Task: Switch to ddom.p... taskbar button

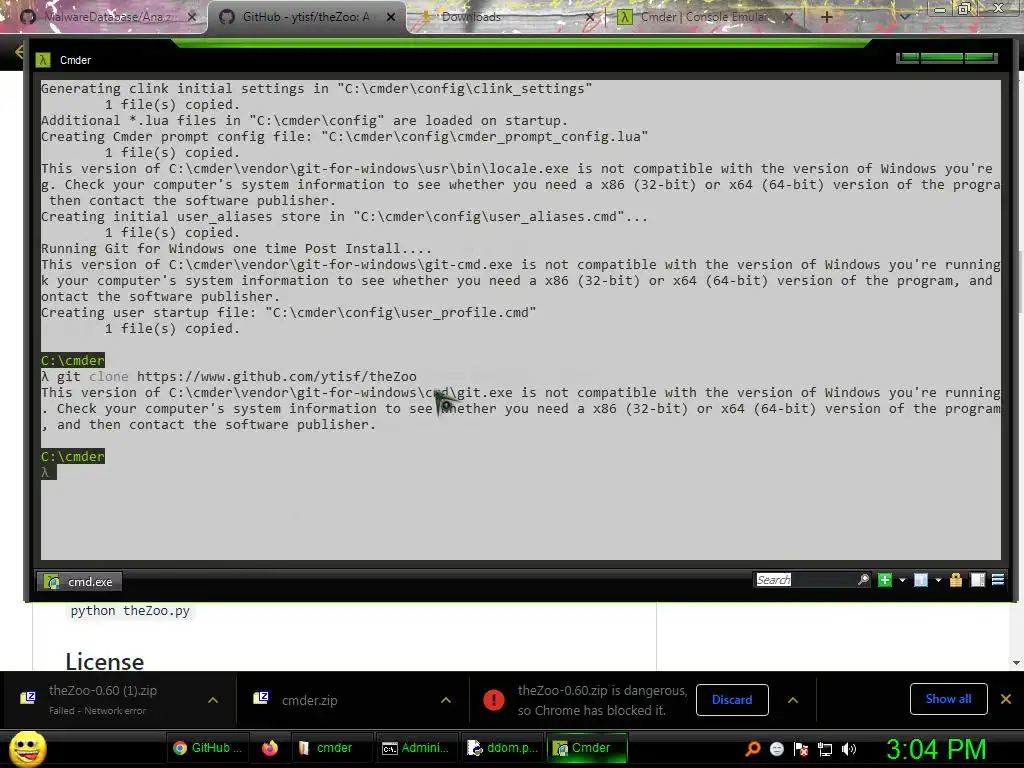Action: 502,748
